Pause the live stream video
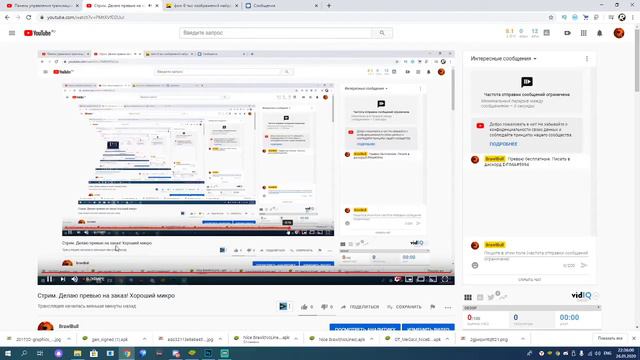This screenshot has height=360, width=640. (x=49, y=279)
